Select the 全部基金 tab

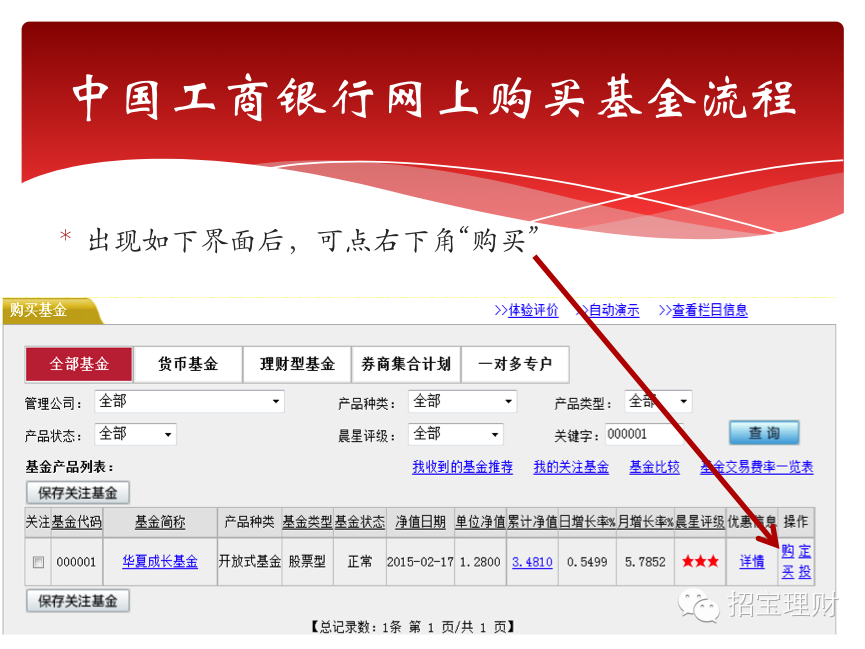click(79, 364)
